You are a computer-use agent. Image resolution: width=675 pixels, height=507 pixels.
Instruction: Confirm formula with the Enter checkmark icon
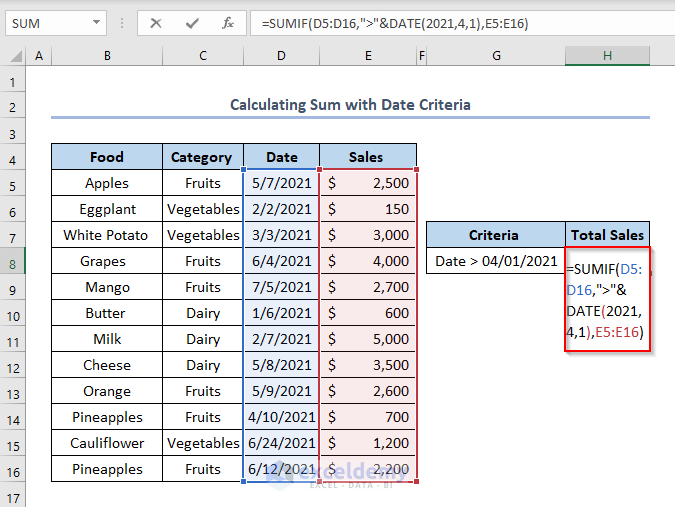pos(192,22)
